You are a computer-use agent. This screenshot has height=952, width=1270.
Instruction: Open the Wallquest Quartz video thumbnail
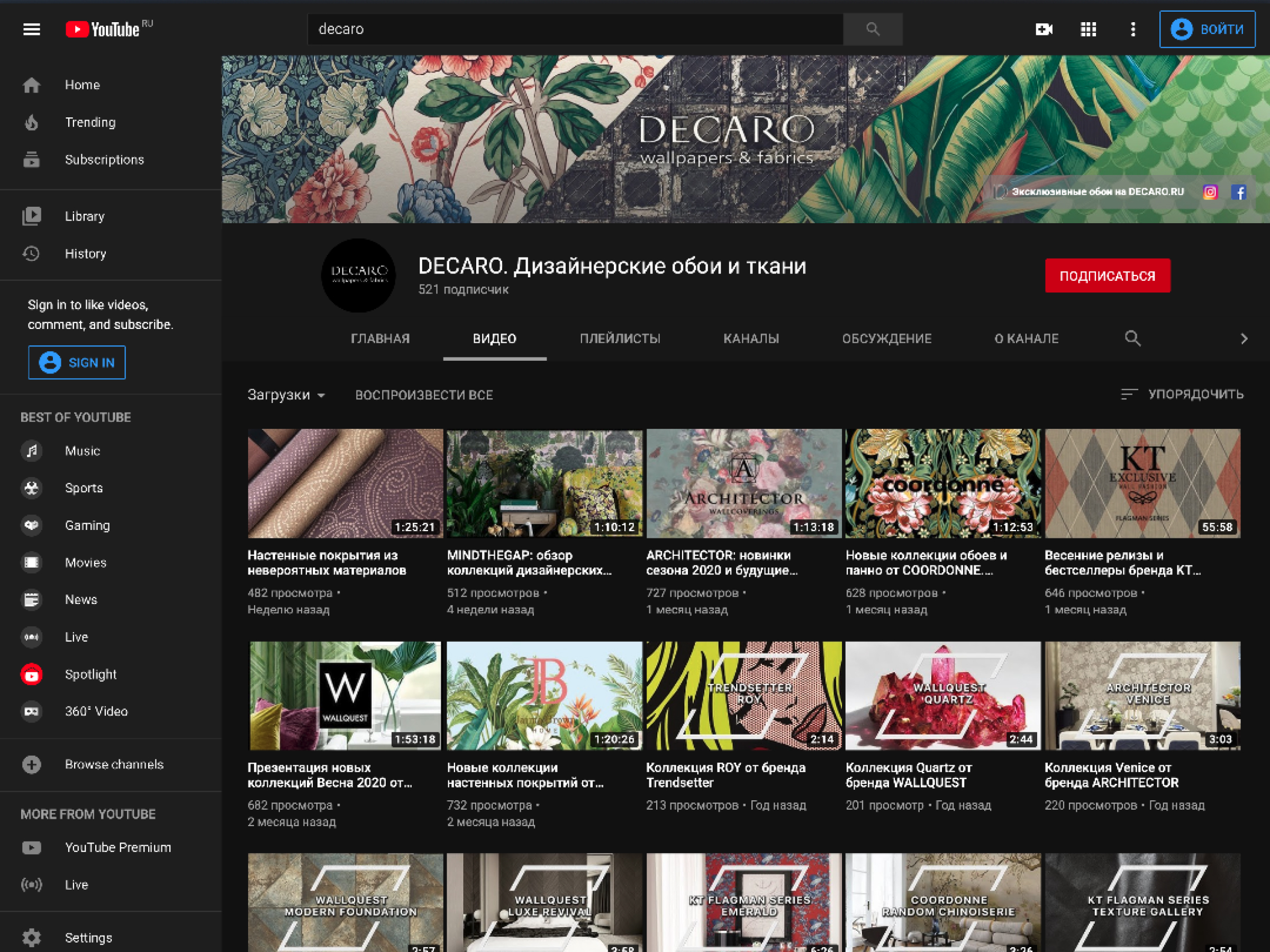(x=943, y=695)
